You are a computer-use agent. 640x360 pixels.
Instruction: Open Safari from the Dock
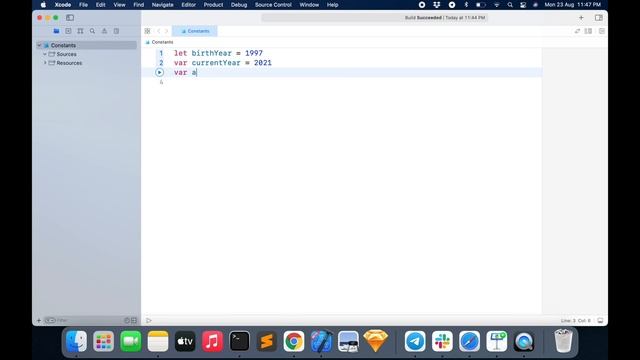pyautogui.click(x=469, y=341)
